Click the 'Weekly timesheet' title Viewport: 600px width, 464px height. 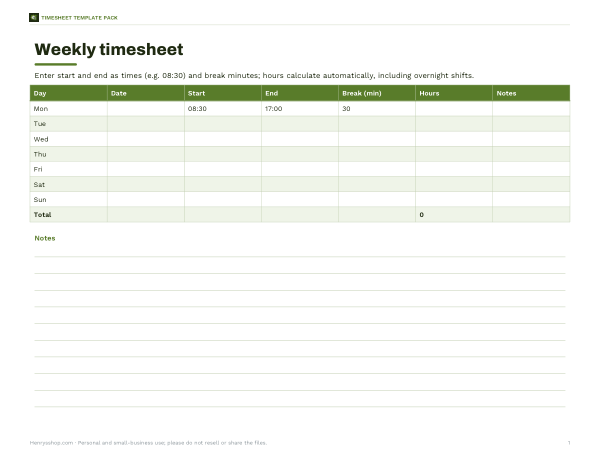(x=109, y=49)
